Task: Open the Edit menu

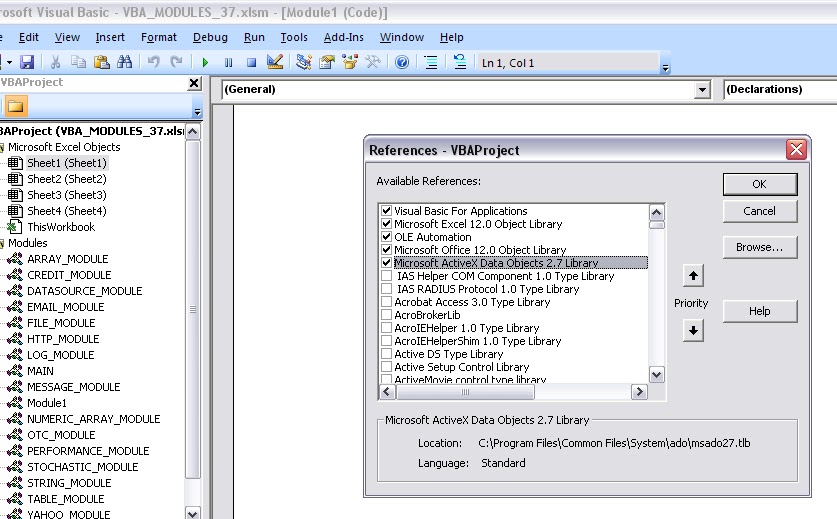Action: pyautogui.click(x=28, y=37)
